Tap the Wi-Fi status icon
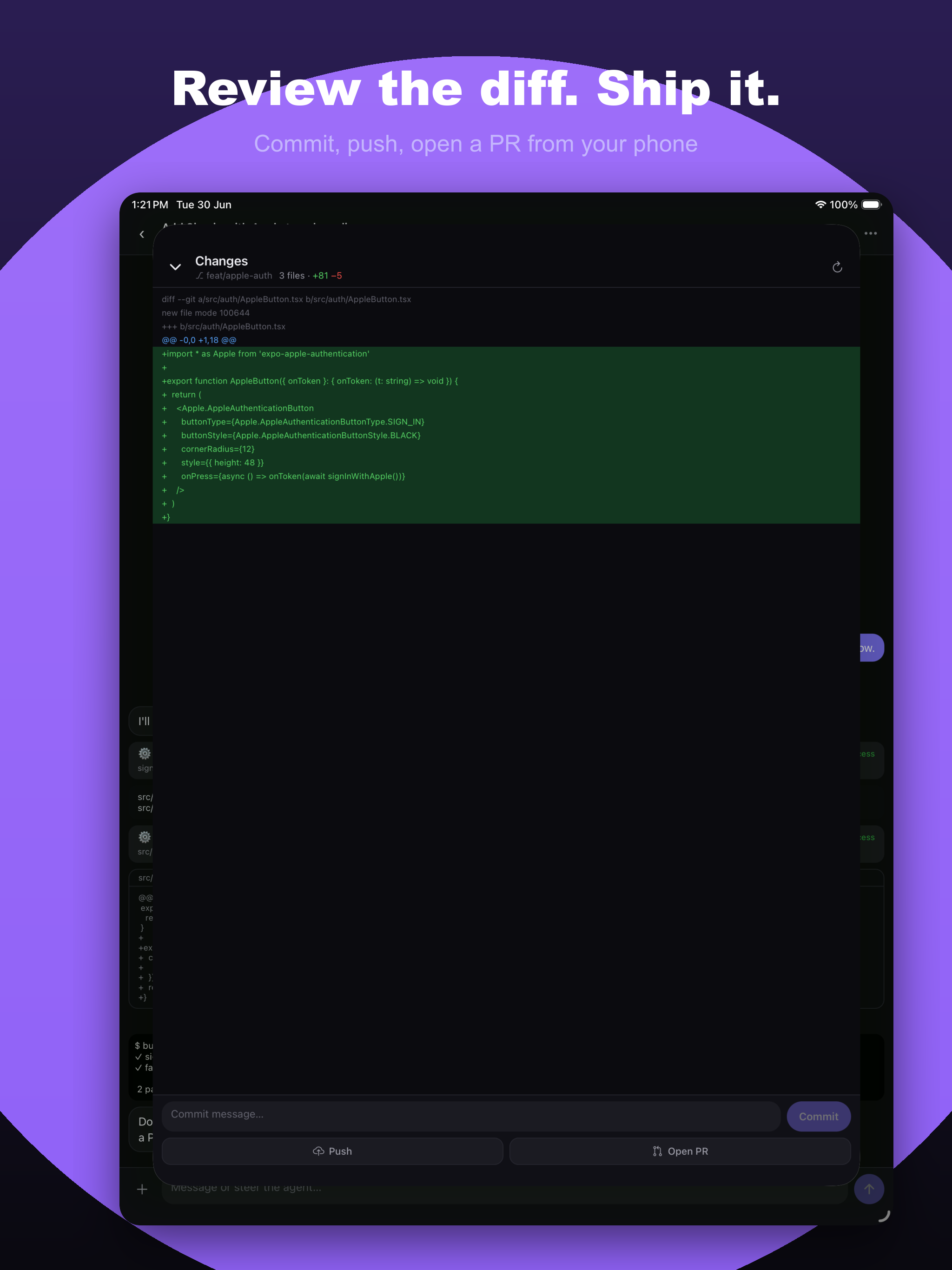The height and width of the screenshot is (1270, 952). coord(820,205)
